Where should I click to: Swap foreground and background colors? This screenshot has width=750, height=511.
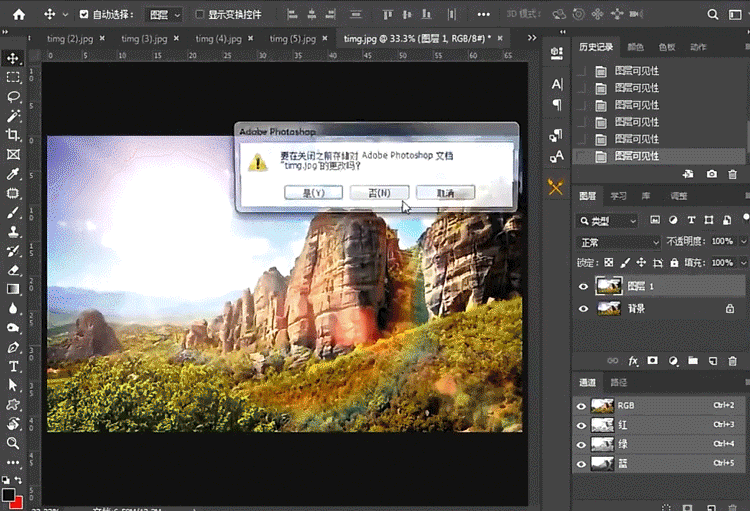[x=18, y=479]
